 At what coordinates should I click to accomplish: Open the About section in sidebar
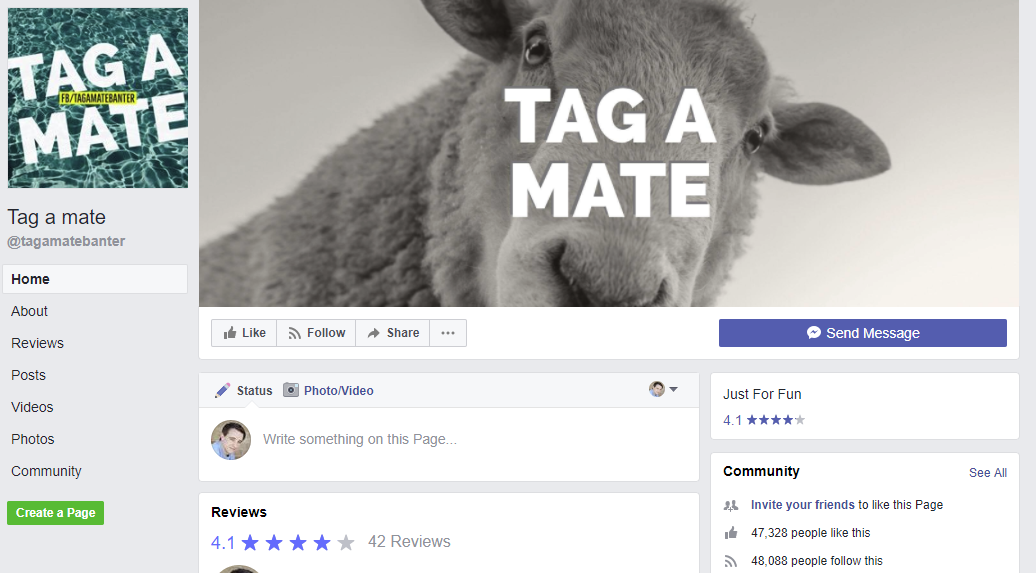(x=30, y=311)
